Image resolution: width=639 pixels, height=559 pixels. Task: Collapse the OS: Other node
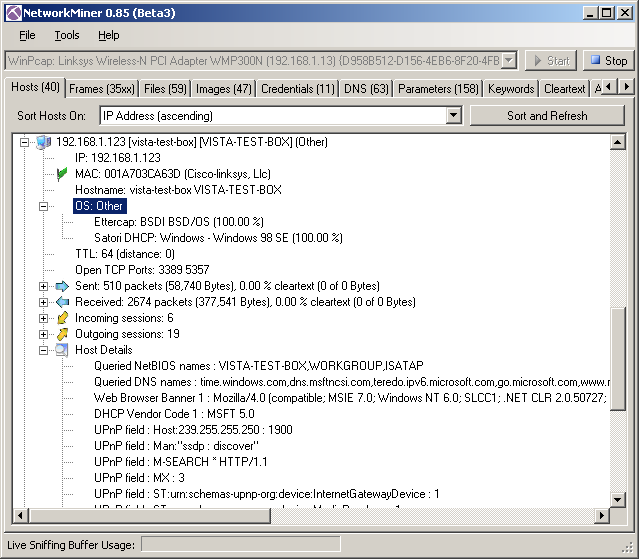[x=44, y=206]
